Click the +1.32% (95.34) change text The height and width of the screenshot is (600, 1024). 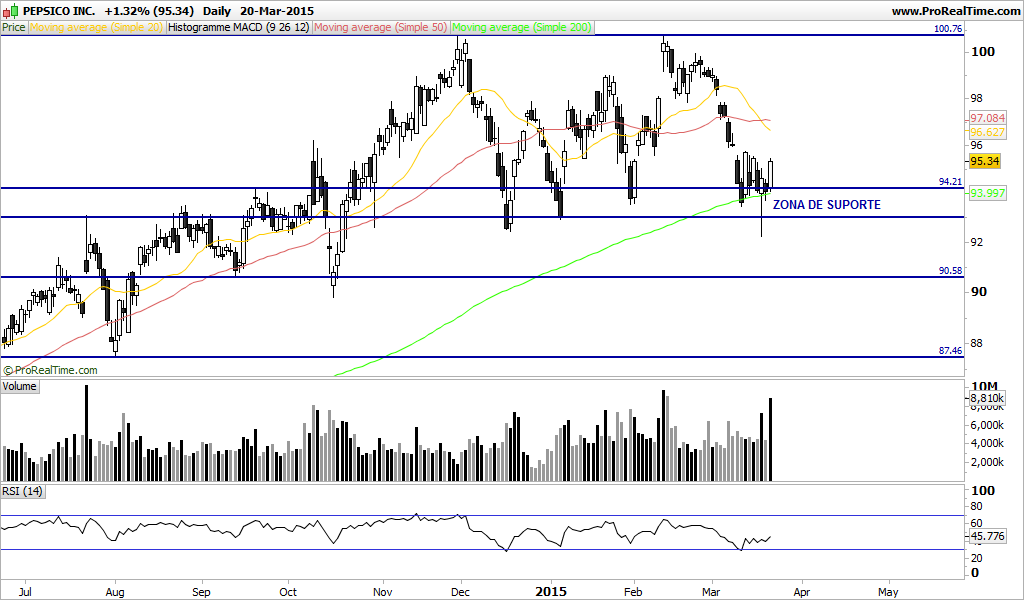coord(149,11)
